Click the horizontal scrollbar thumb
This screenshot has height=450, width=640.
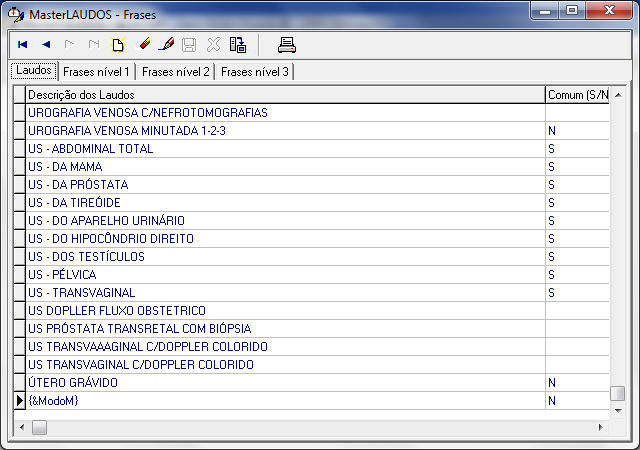40,428
